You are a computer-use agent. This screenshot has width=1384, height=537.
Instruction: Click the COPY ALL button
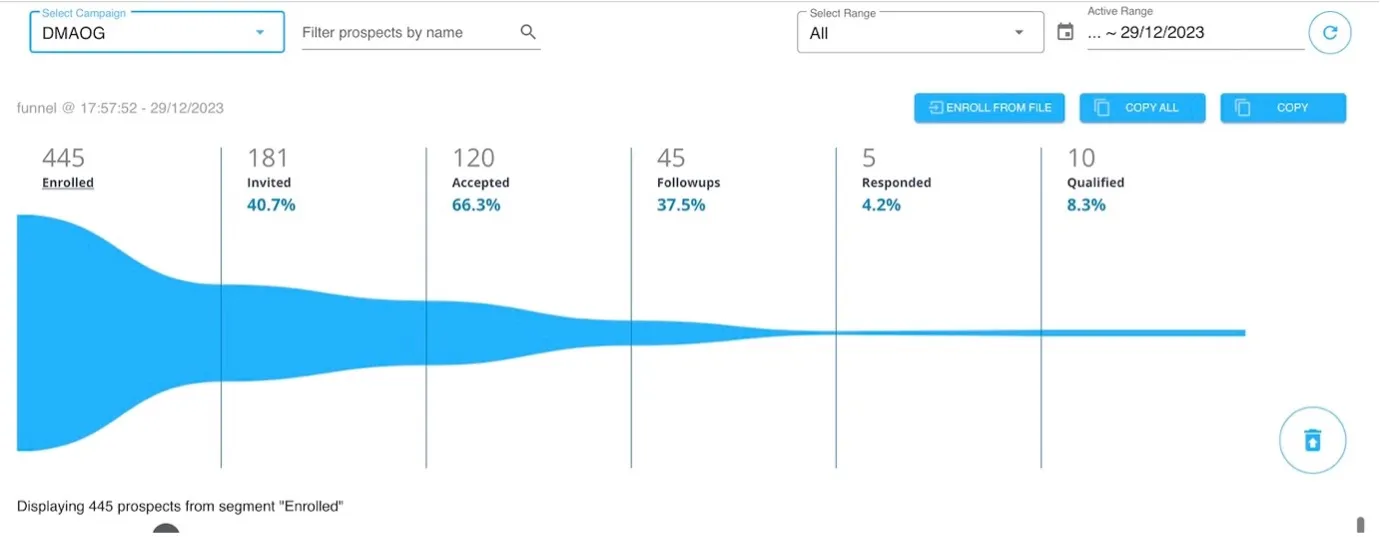point(1142,108)
